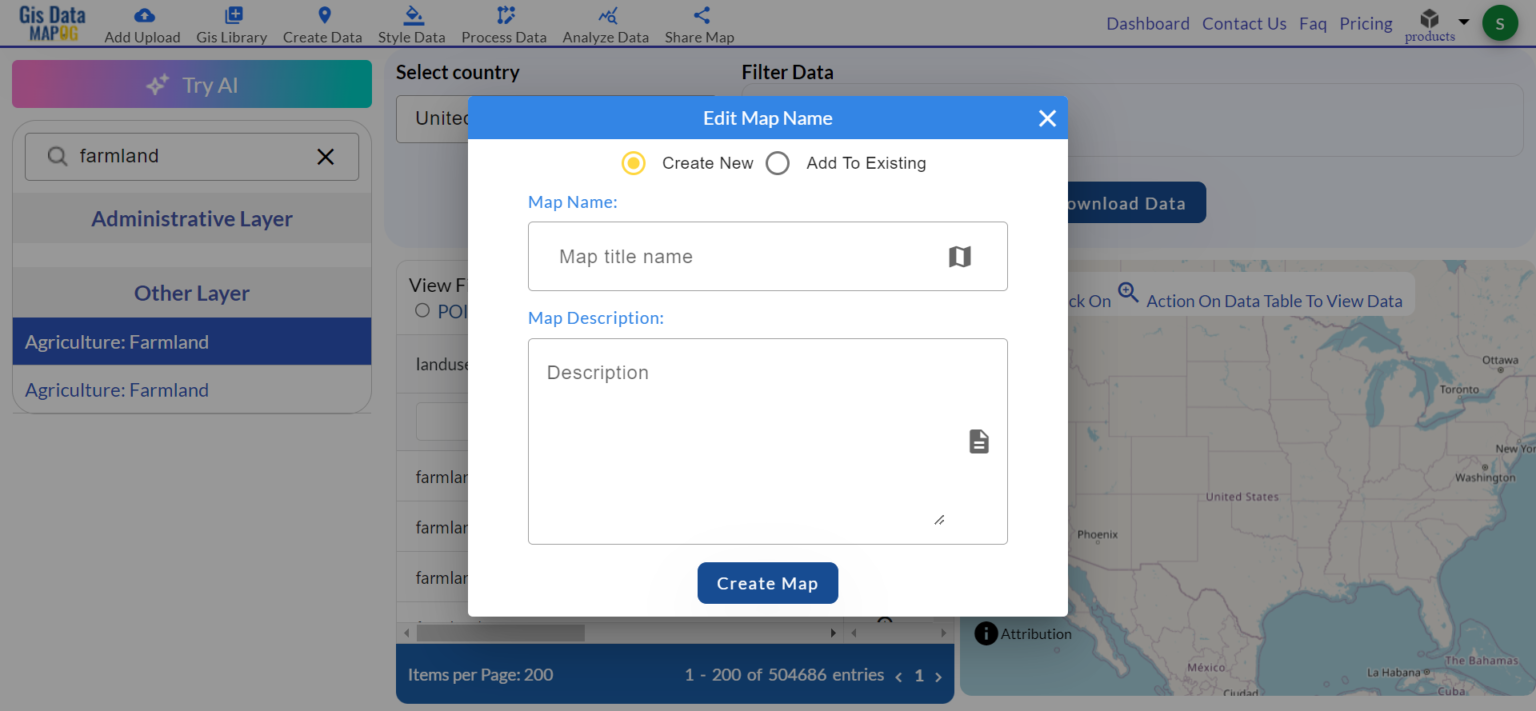Click the Gis Data MAPOG logo
Viewport: 1536px width, 711px height.
pyautogui.click(x=52, y=23)
